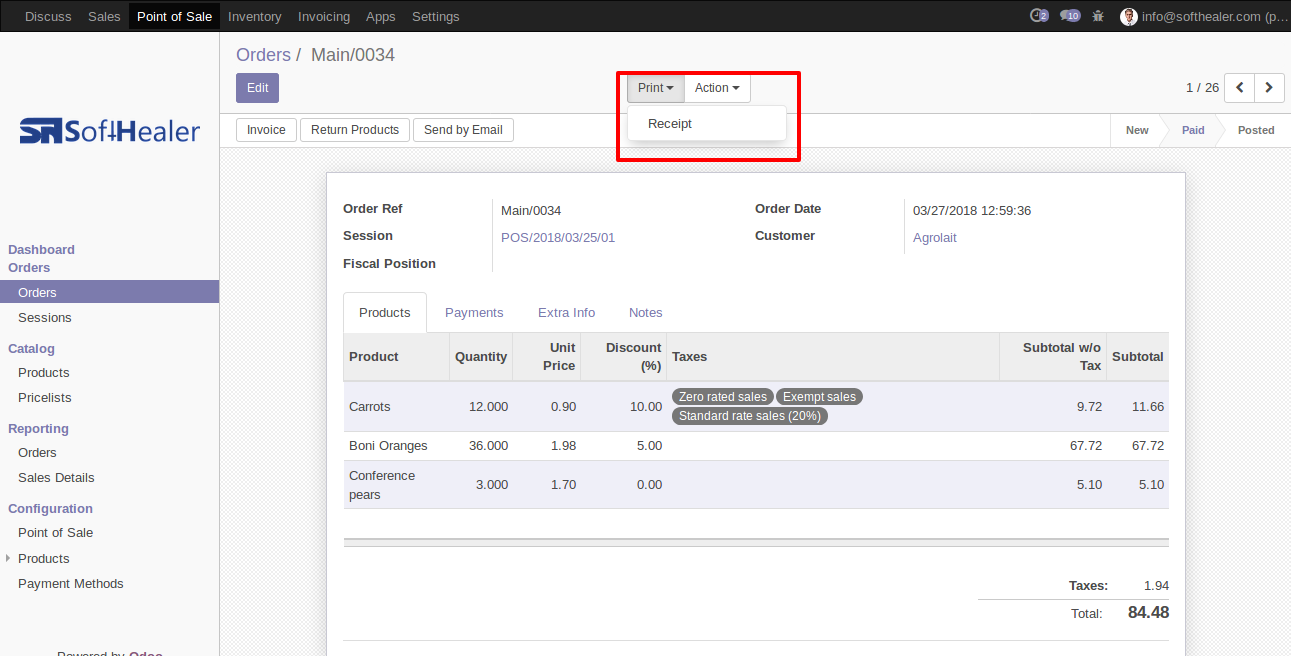Open the Invoicing app menu
The width and height of the screenshot is (1291, 656).
coord(324,16)
